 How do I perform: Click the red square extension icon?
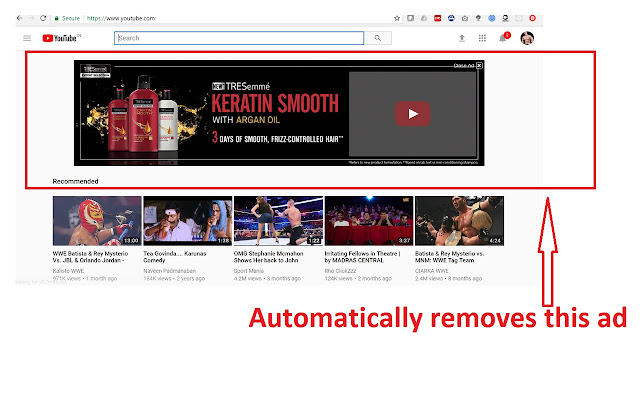tap(438, 18)
